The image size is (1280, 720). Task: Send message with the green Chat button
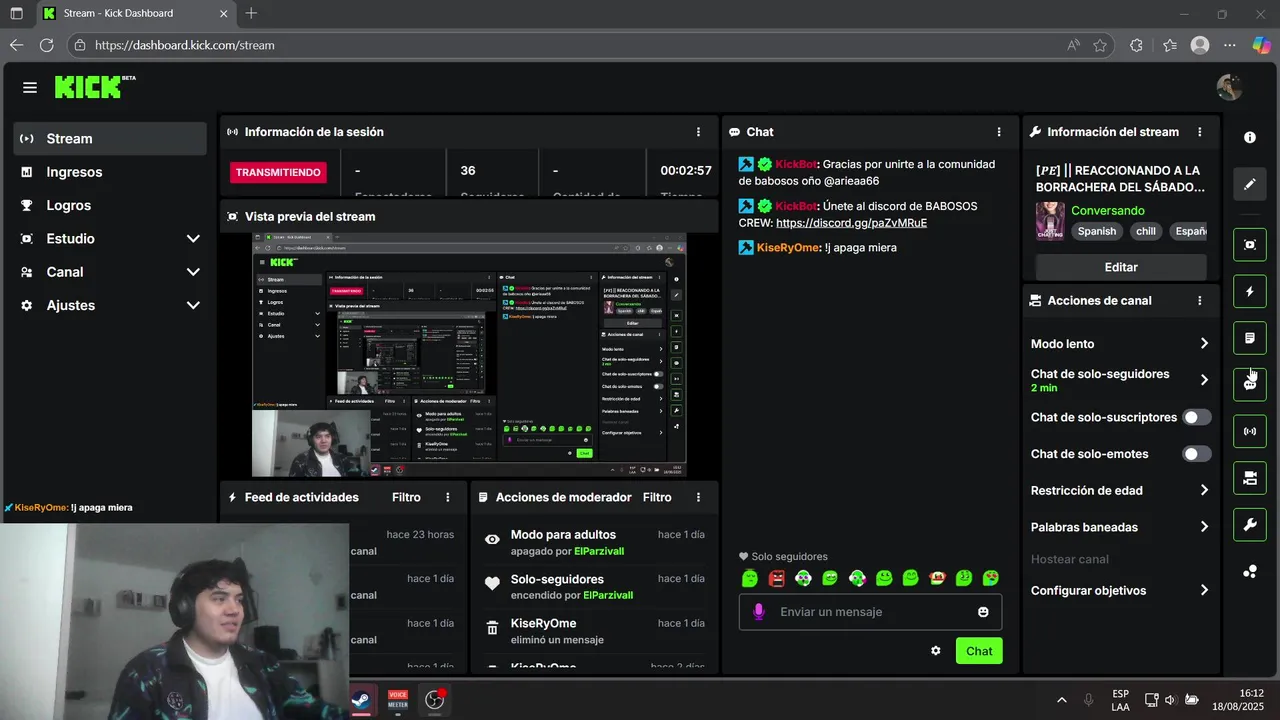tap(979, 651)
